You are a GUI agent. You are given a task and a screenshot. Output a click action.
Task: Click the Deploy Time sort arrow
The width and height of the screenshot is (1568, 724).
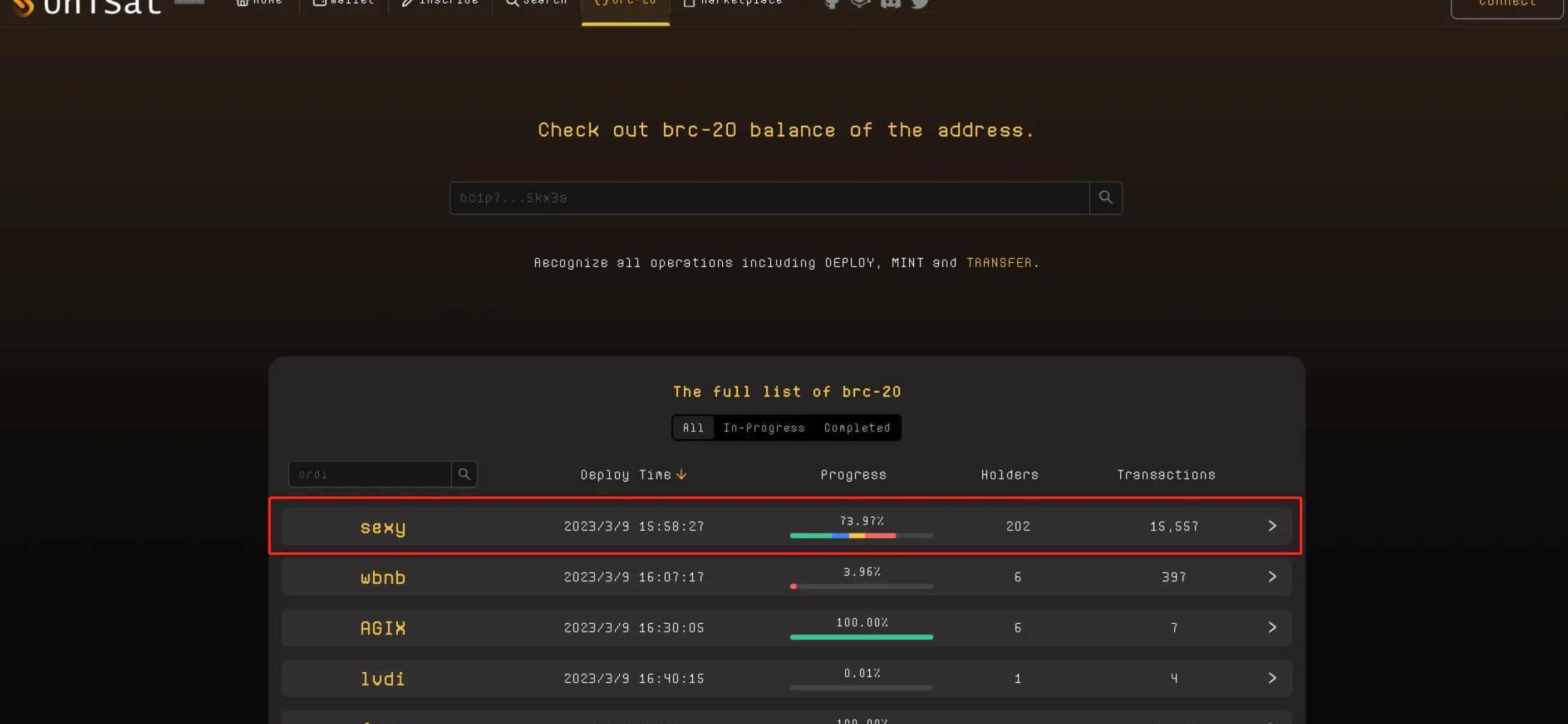click(682, 475)
